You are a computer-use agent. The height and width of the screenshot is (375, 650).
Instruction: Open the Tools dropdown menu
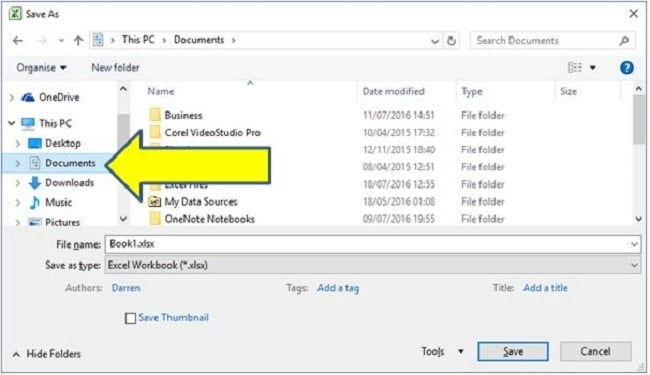tap(442, 352)
